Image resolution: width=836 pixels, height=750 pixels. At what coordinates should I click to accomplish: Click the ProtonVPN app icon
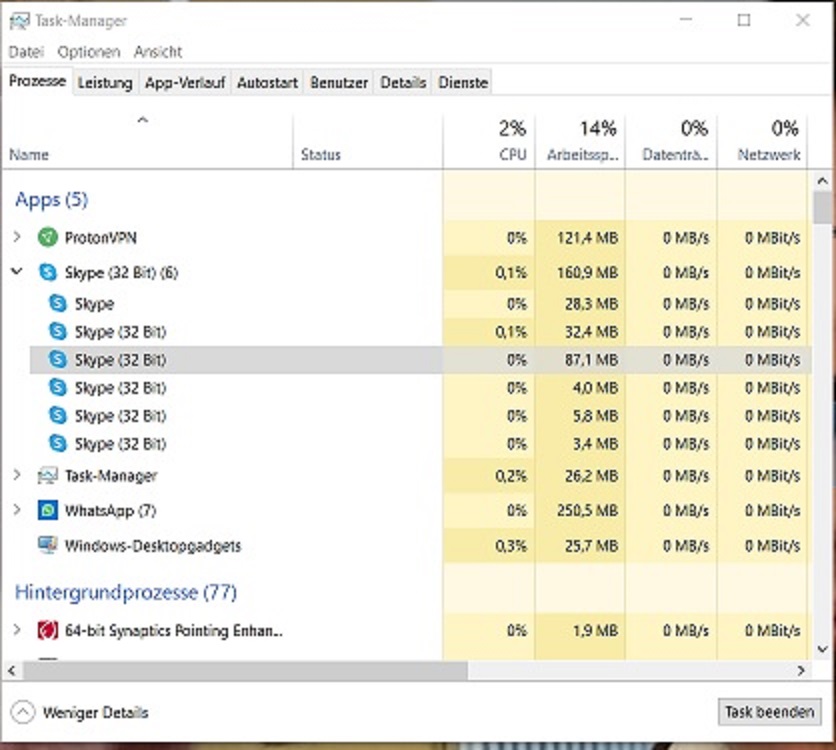47,237
